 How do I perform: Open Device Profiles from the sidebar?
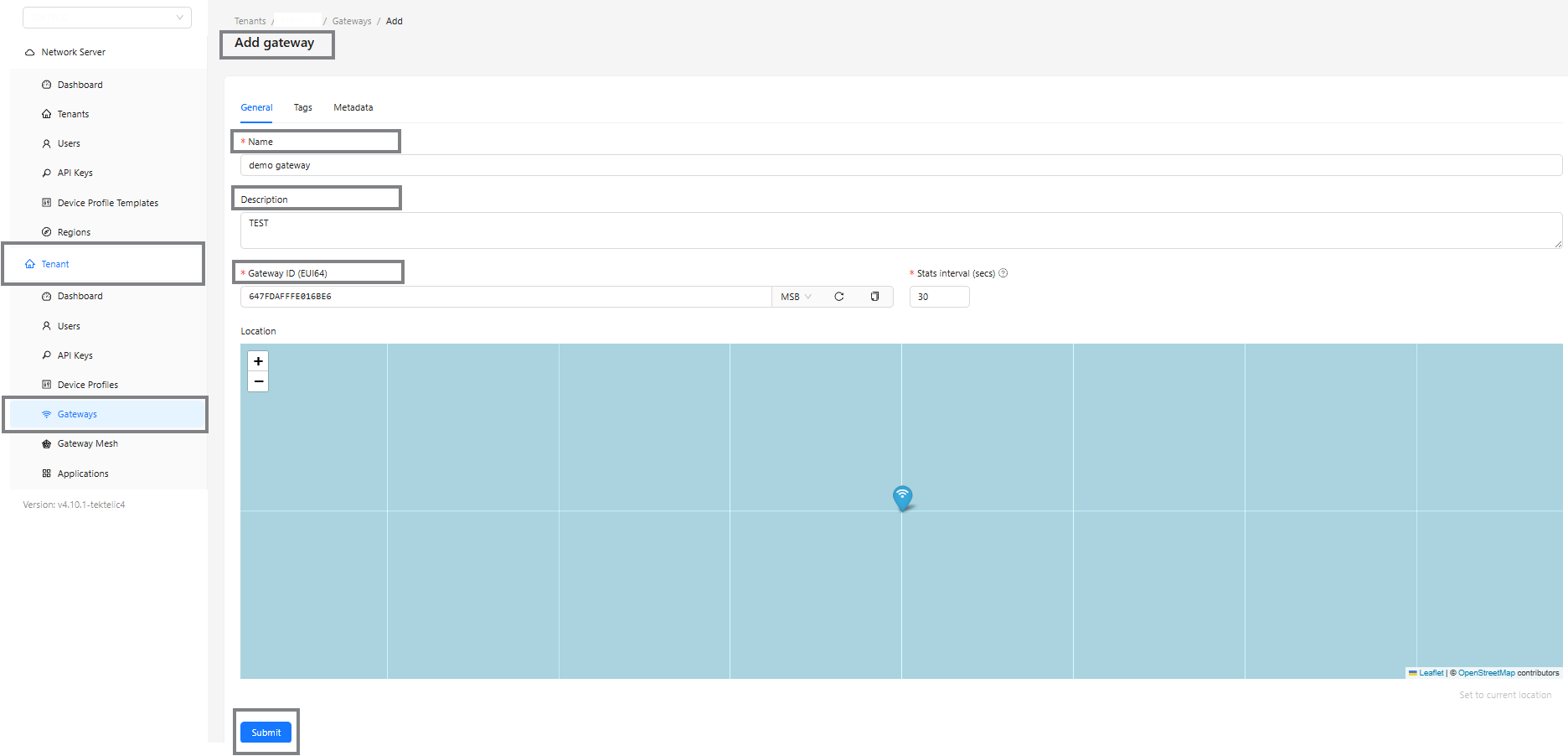point(88,384)
